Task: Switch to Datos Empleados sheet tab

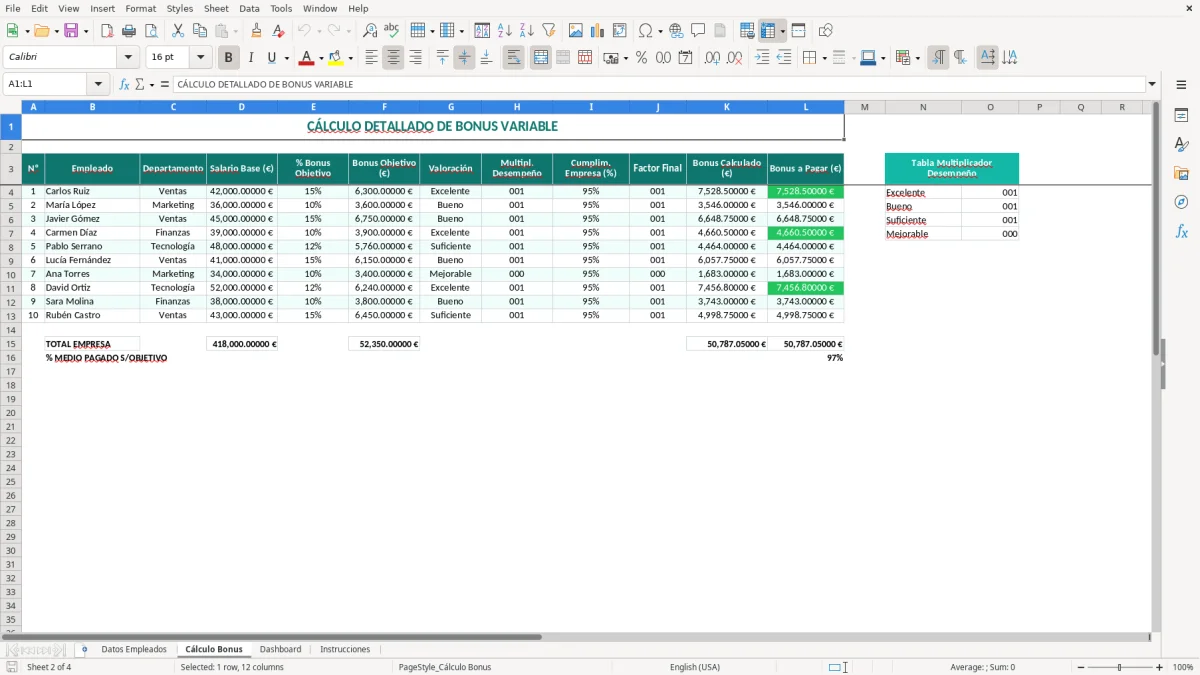Action: [x=134, y=649]
